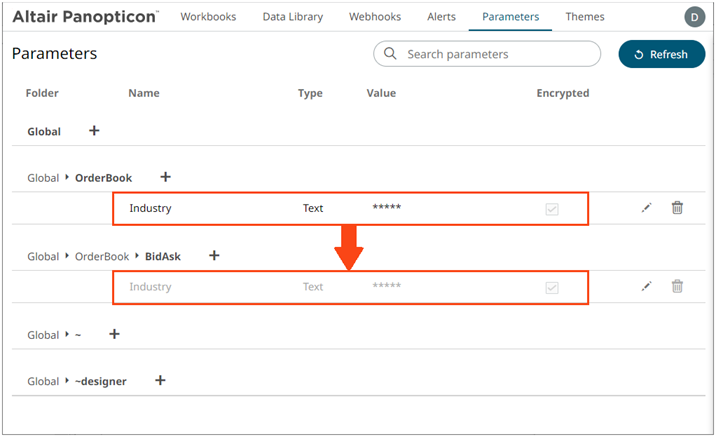Switch to the Workbooks tab
The width and height of the screenshot is (716, 437).
click(207, 17)
